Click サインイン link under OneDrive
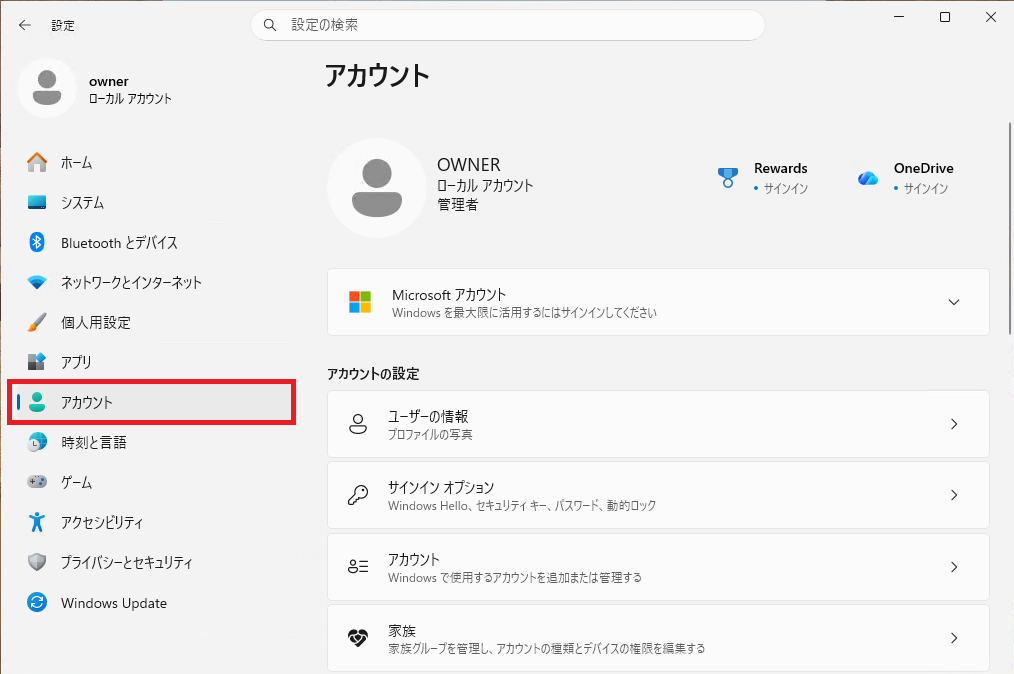Image resolution: width=1014 pixels, height=674 pixels. coord(925,188)
